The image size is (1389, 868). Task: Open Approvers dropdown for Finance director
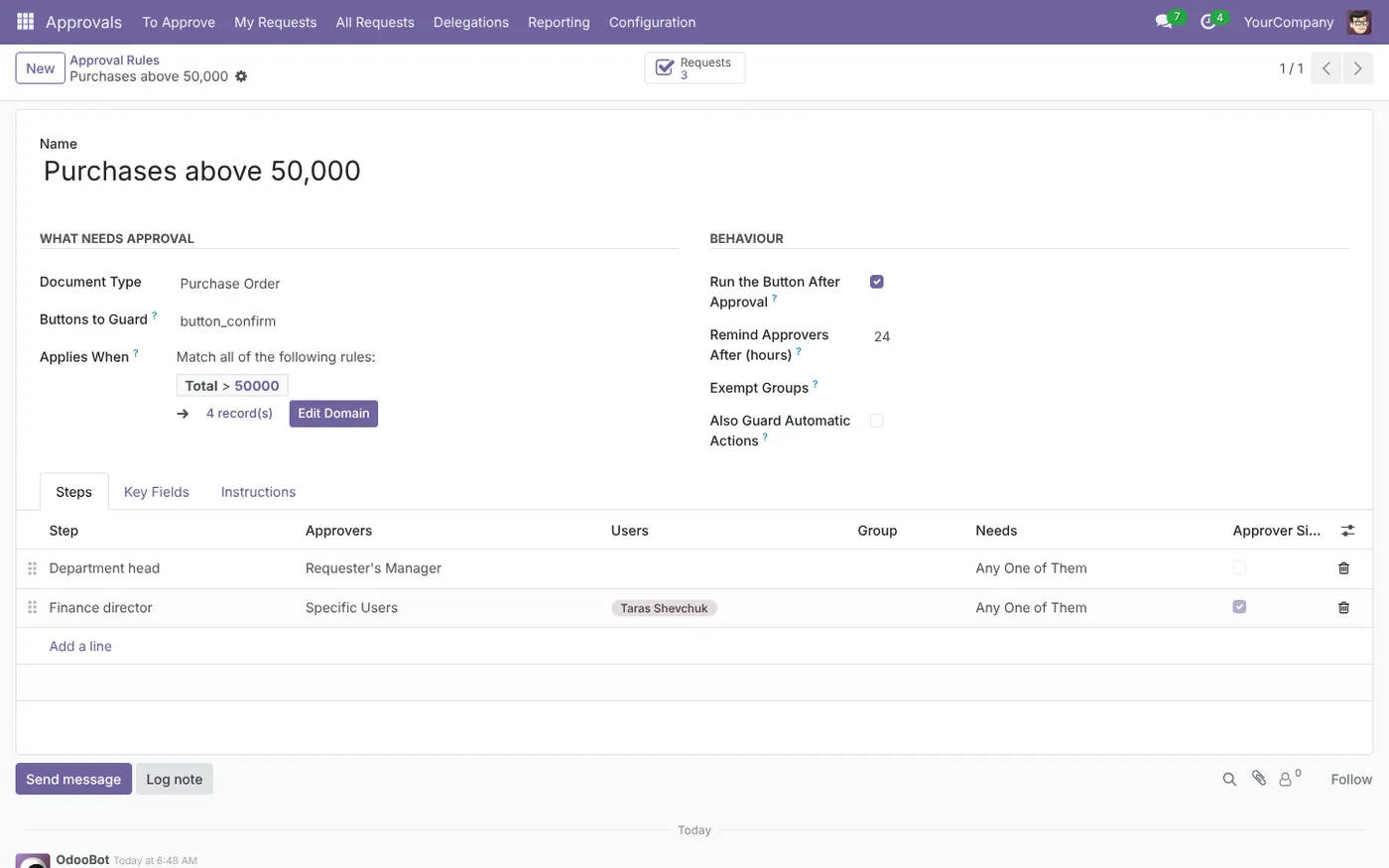click(450, 607)
